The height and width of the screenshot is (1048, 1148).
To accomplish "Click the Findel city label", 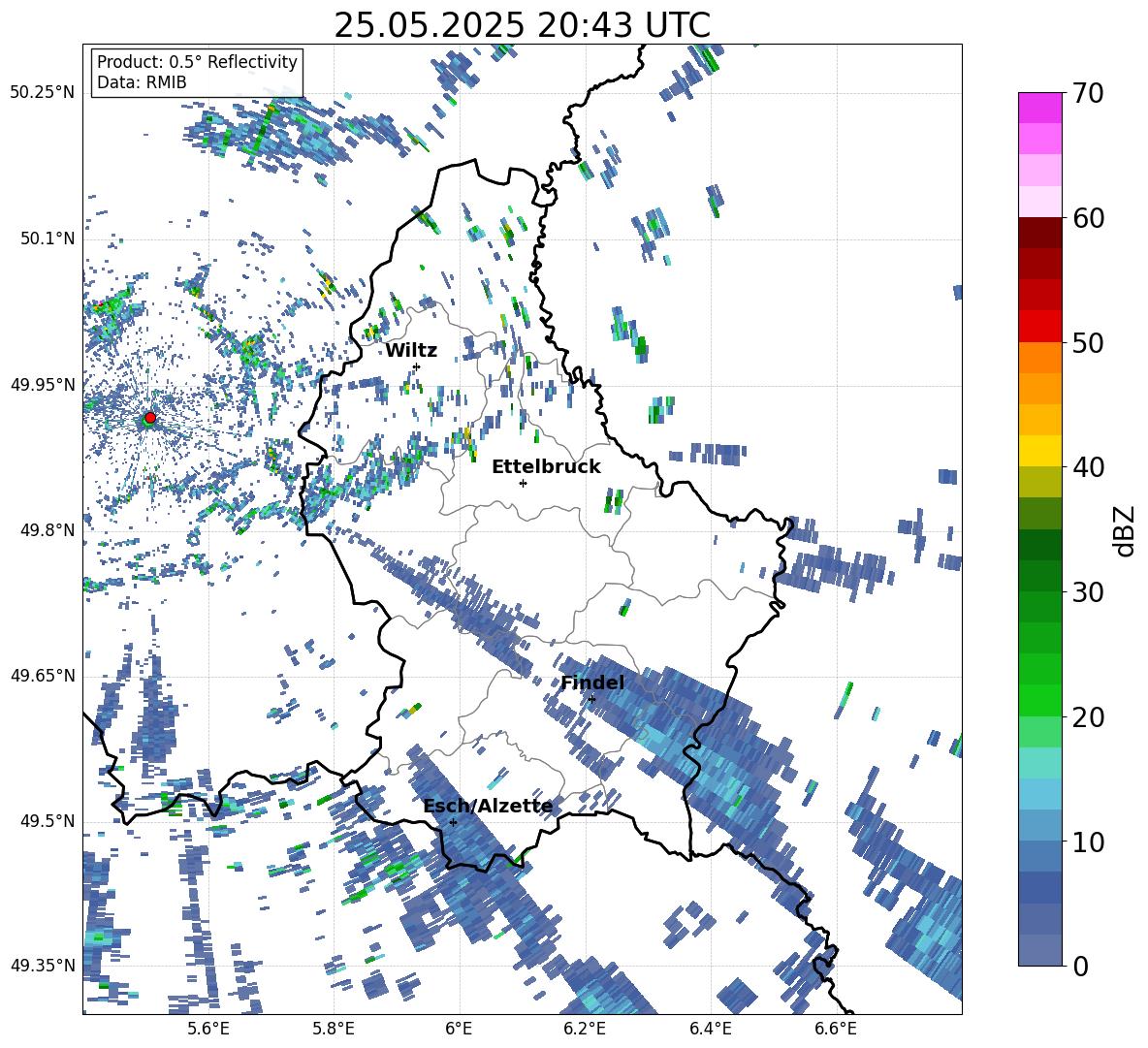I will pos(592,683).
